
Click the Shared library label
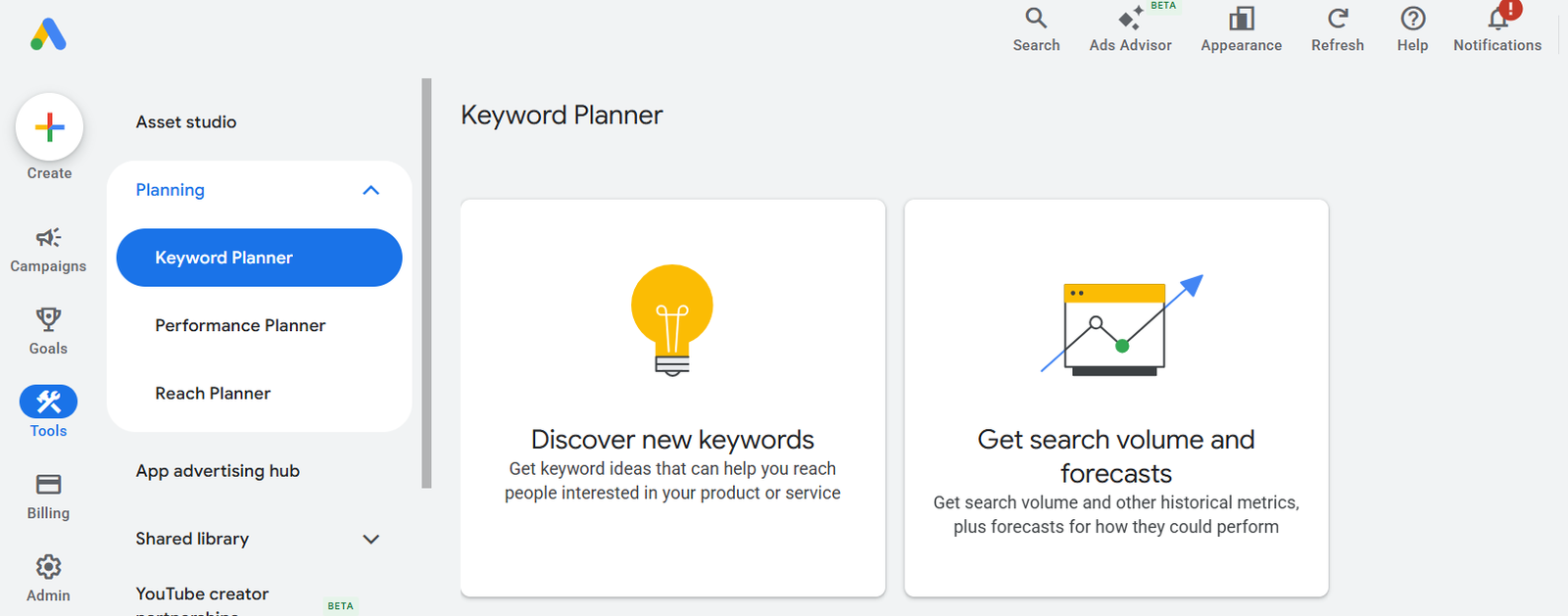click(x=192, y=539)
